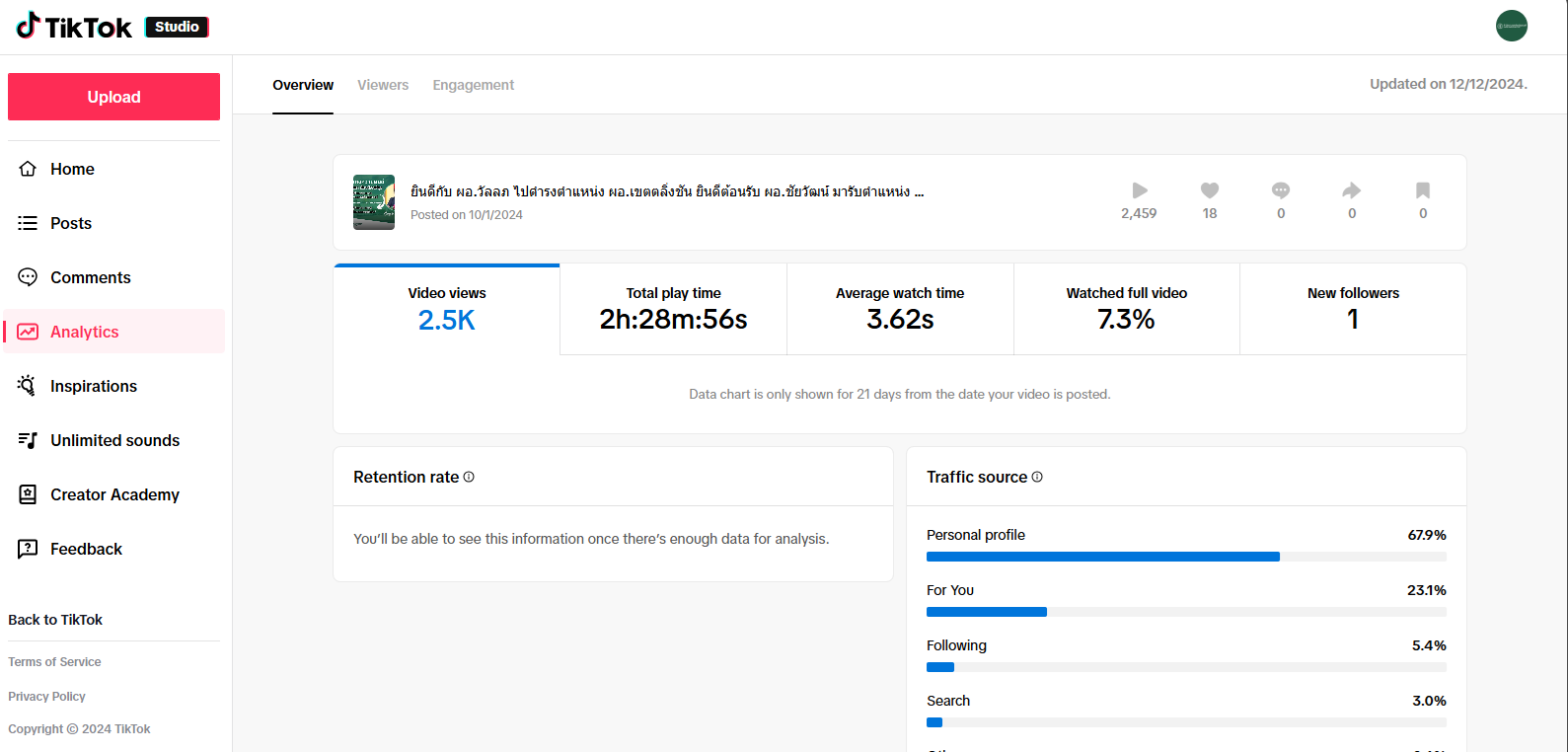The width and height of the screenshot is (1568, 752).
Task: Click the TikTok Studio logo
Action: tap(112, 27)
